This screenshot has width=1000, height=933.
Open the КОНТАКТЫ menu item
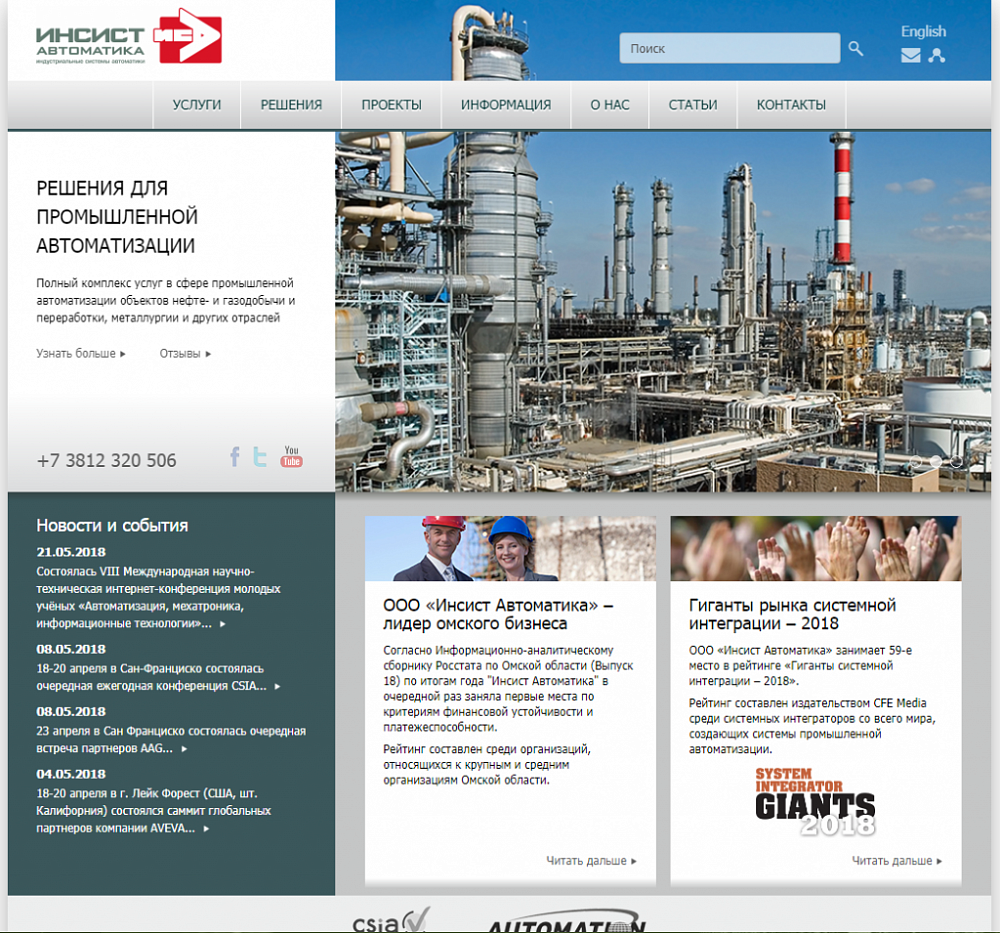click(791, 105)
